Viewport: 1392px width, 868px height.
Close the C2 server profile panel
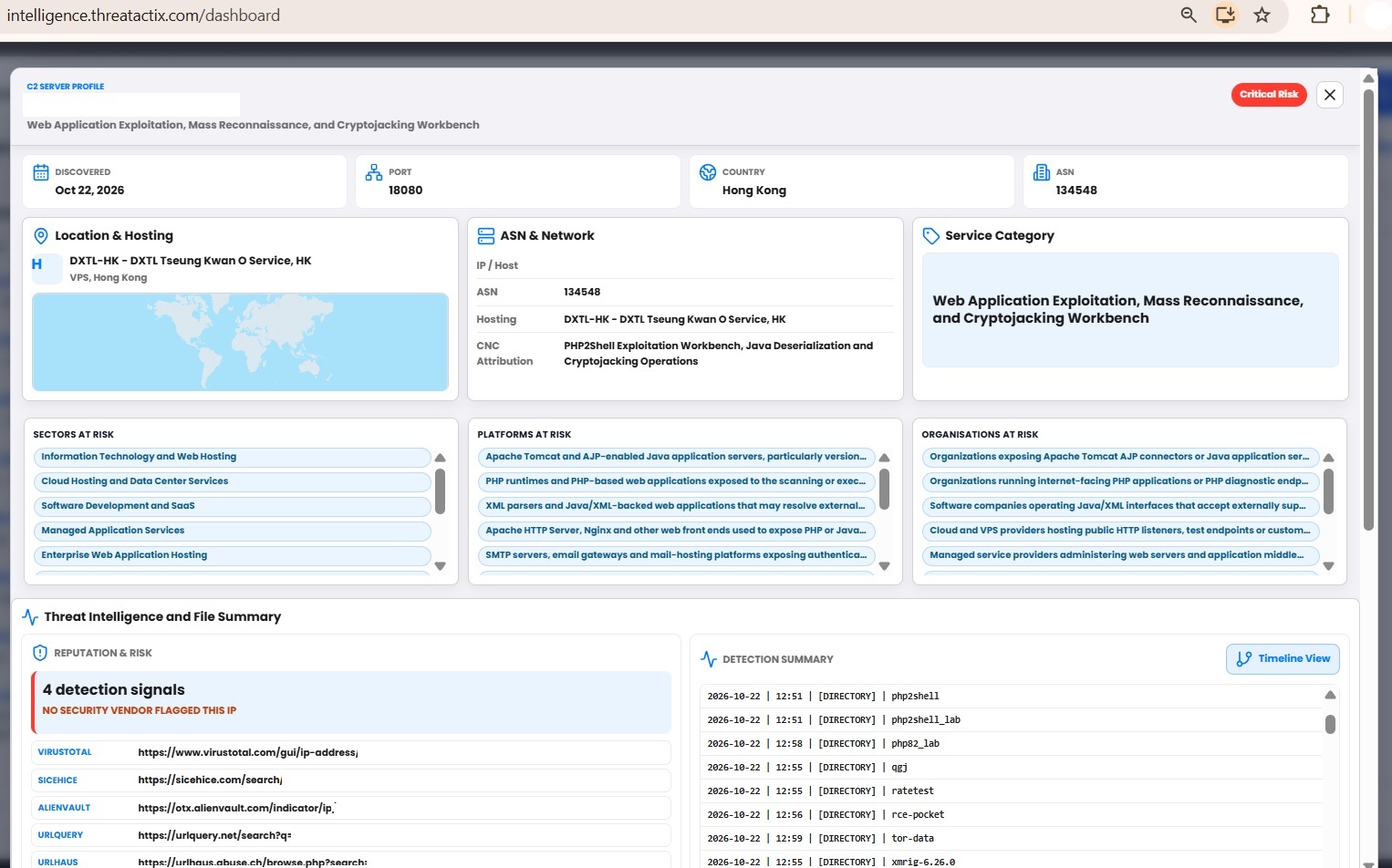coord(1330,95)
